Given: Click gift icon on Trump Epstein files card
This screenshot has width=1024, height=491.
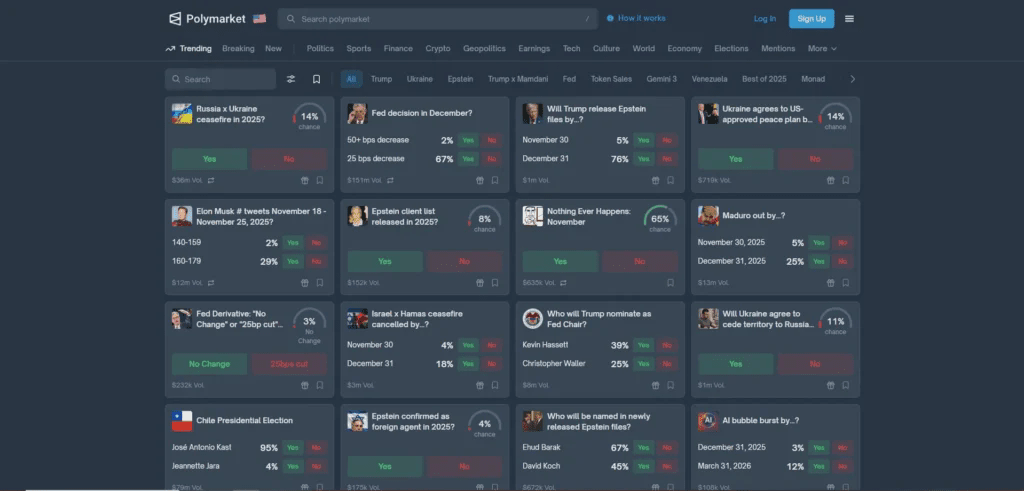Looking at the screenshot, I should click(656, 180).
